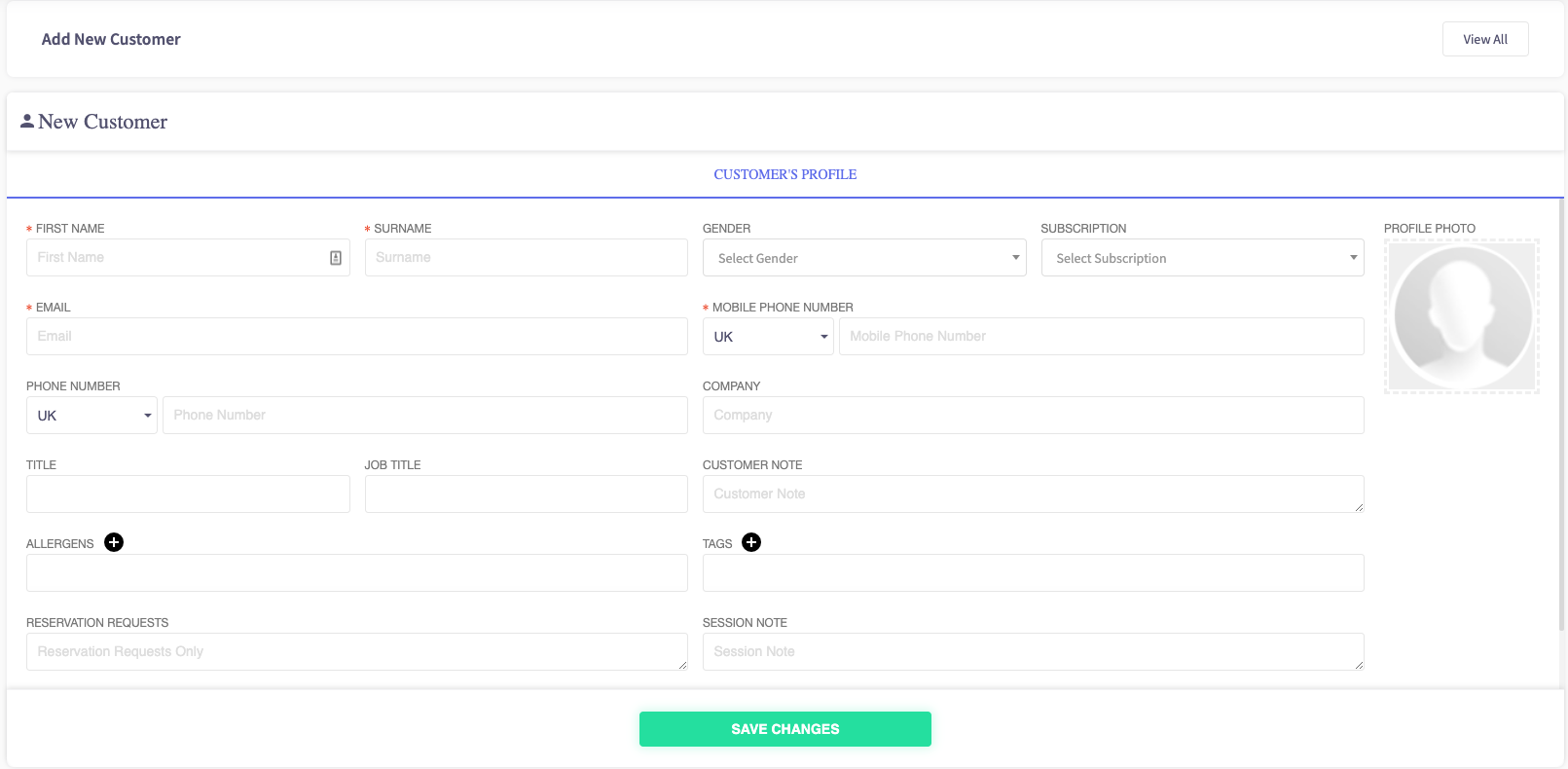Click the person icon beside New Customer
The height and width of the screenshot is (769, 1568).
(x=27, y=122)
